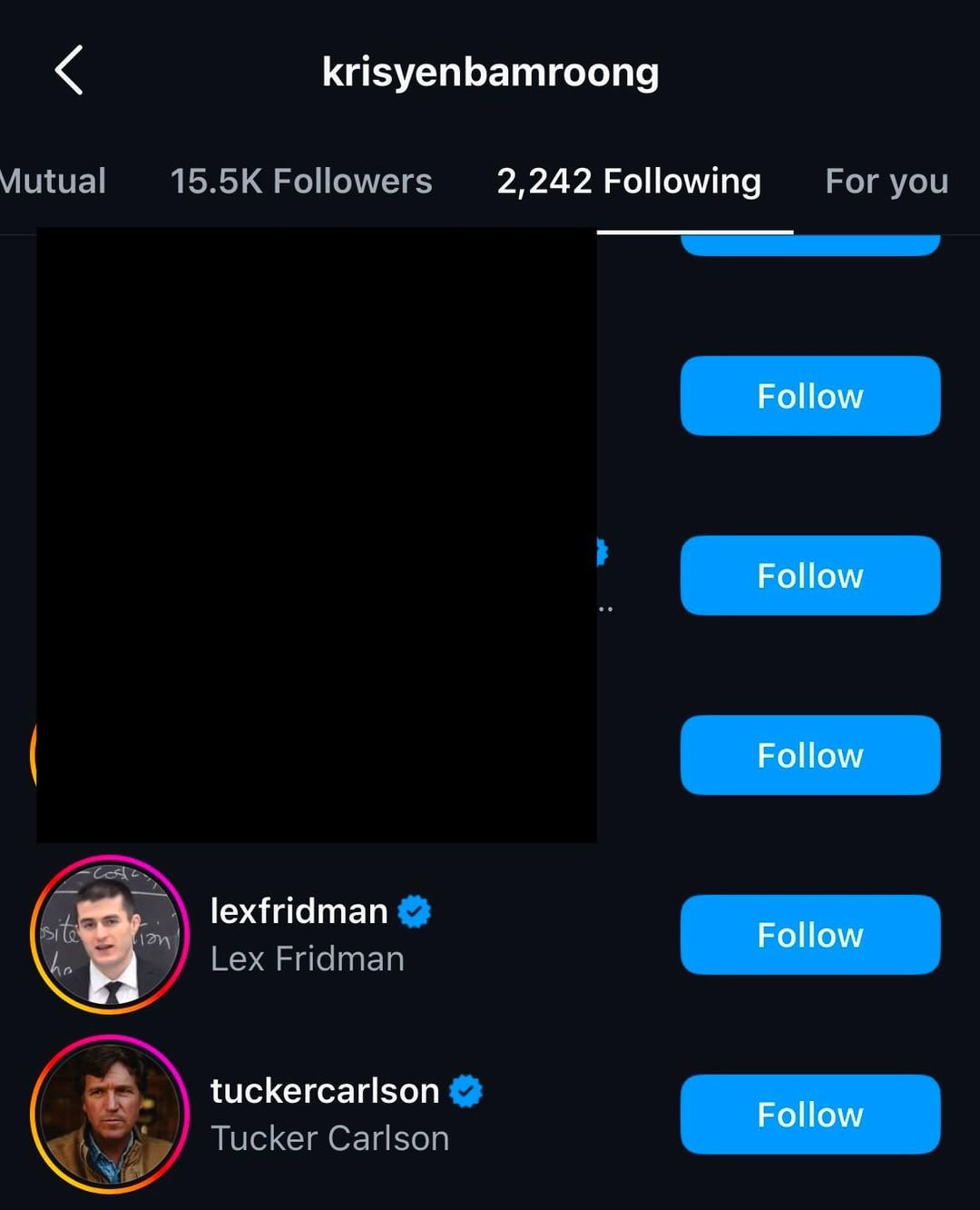Select the 2,242 Following tab

pyautogui.click(x=629, y=181)
